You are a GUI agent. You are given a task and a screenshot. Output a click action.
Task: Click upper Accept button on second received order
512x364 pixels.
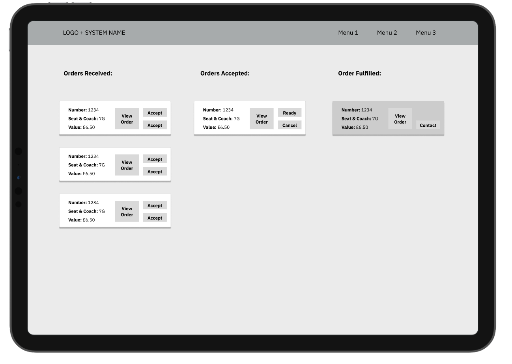pos(155,159)
